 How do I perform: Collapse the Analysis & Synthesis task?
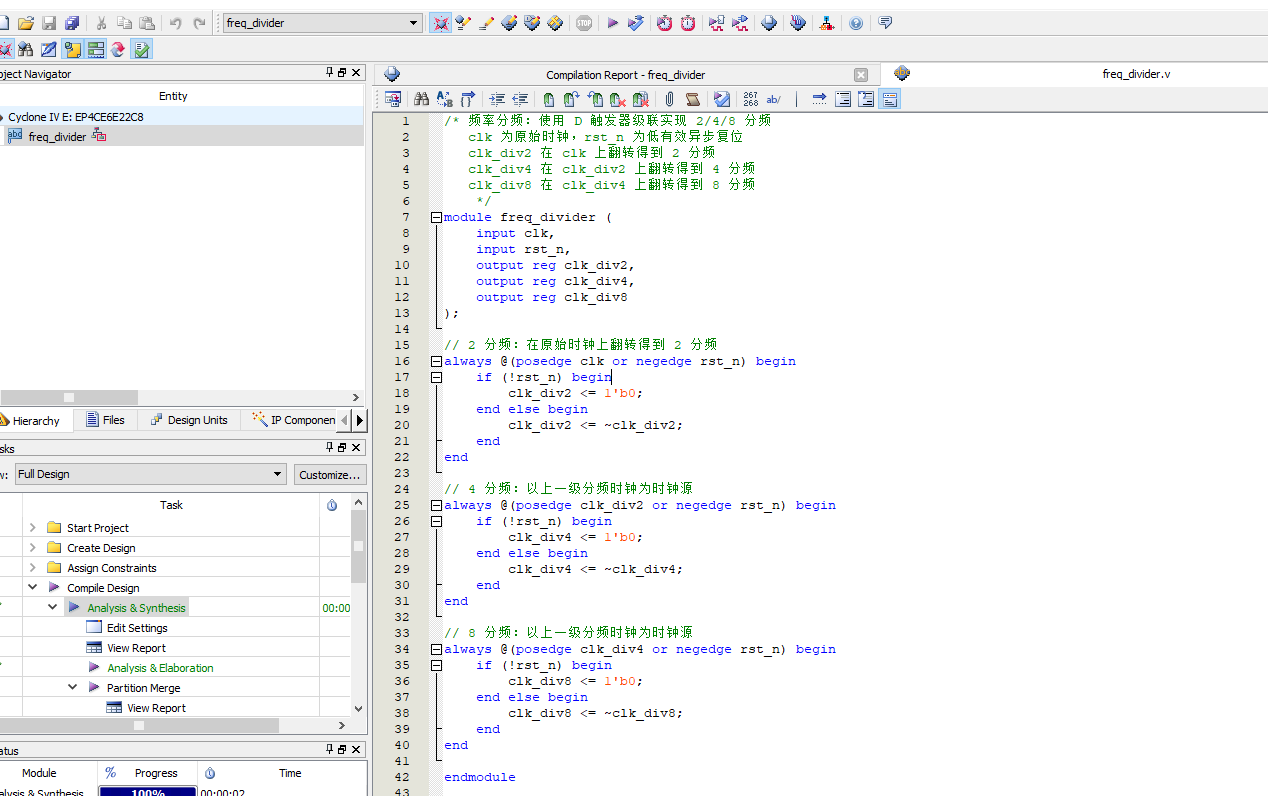[x=52, y=608]
